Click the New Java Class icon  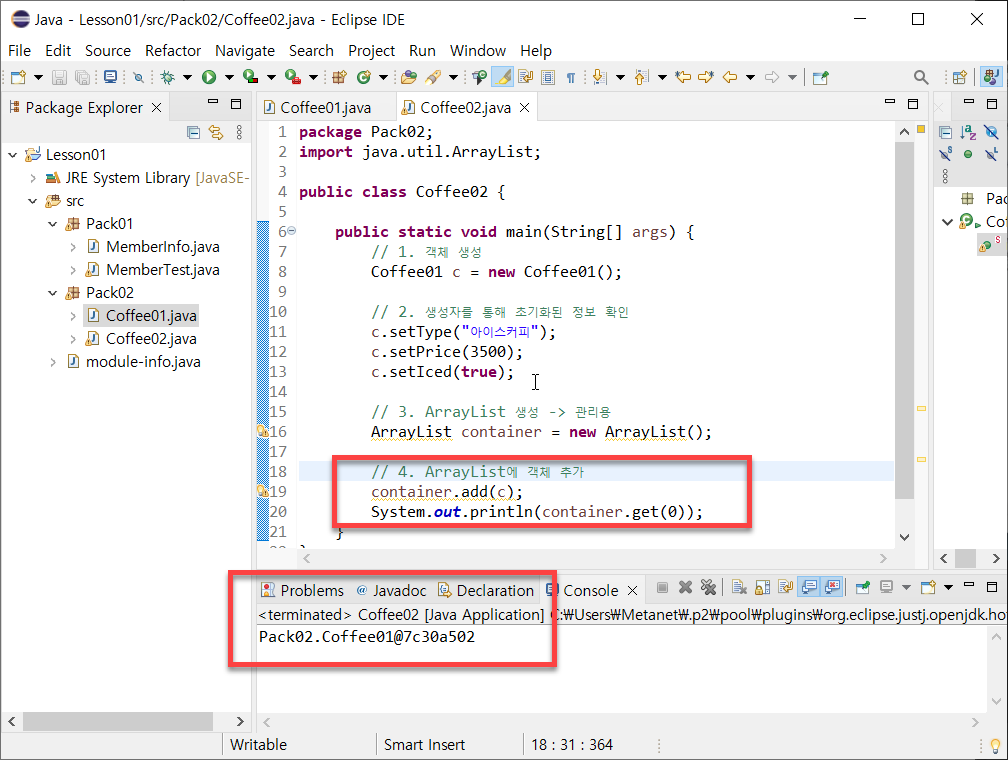364,77
